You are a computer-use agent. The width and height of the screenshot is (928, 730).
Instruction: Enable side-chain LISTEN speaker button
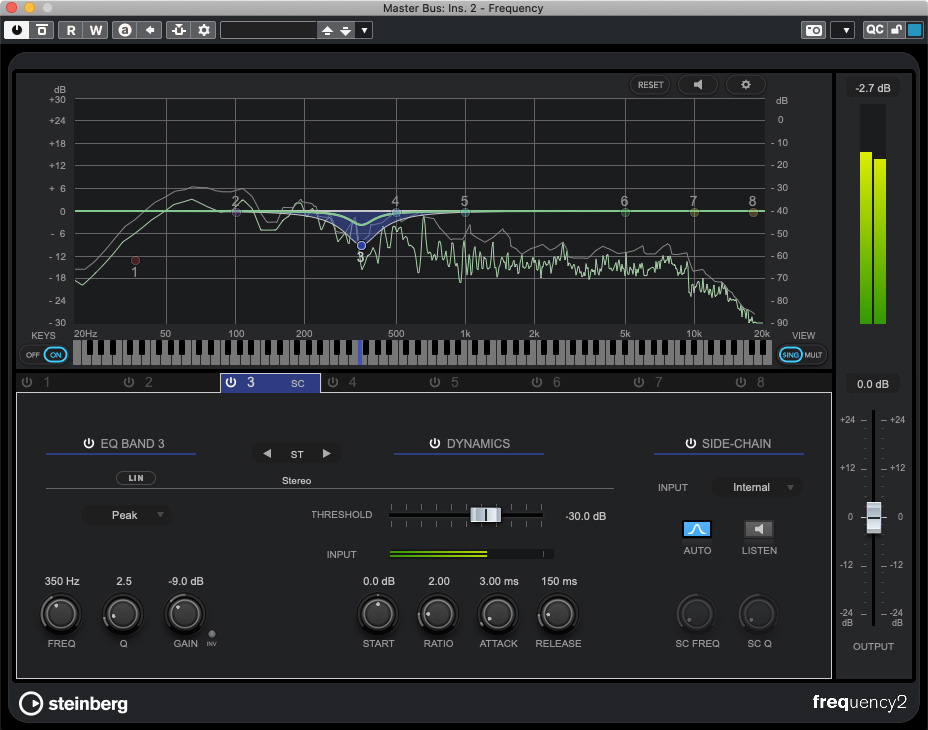pos(759,529)
